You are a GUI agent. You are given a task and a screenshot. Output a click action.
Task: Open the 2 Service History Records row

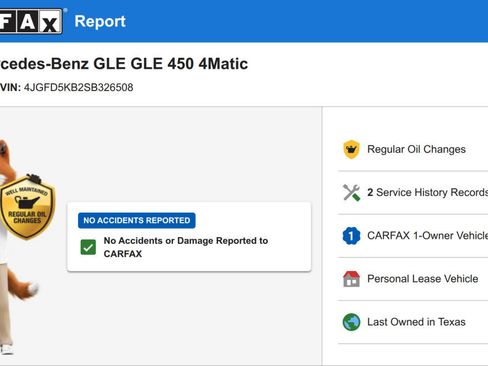(x=413, y=192)
